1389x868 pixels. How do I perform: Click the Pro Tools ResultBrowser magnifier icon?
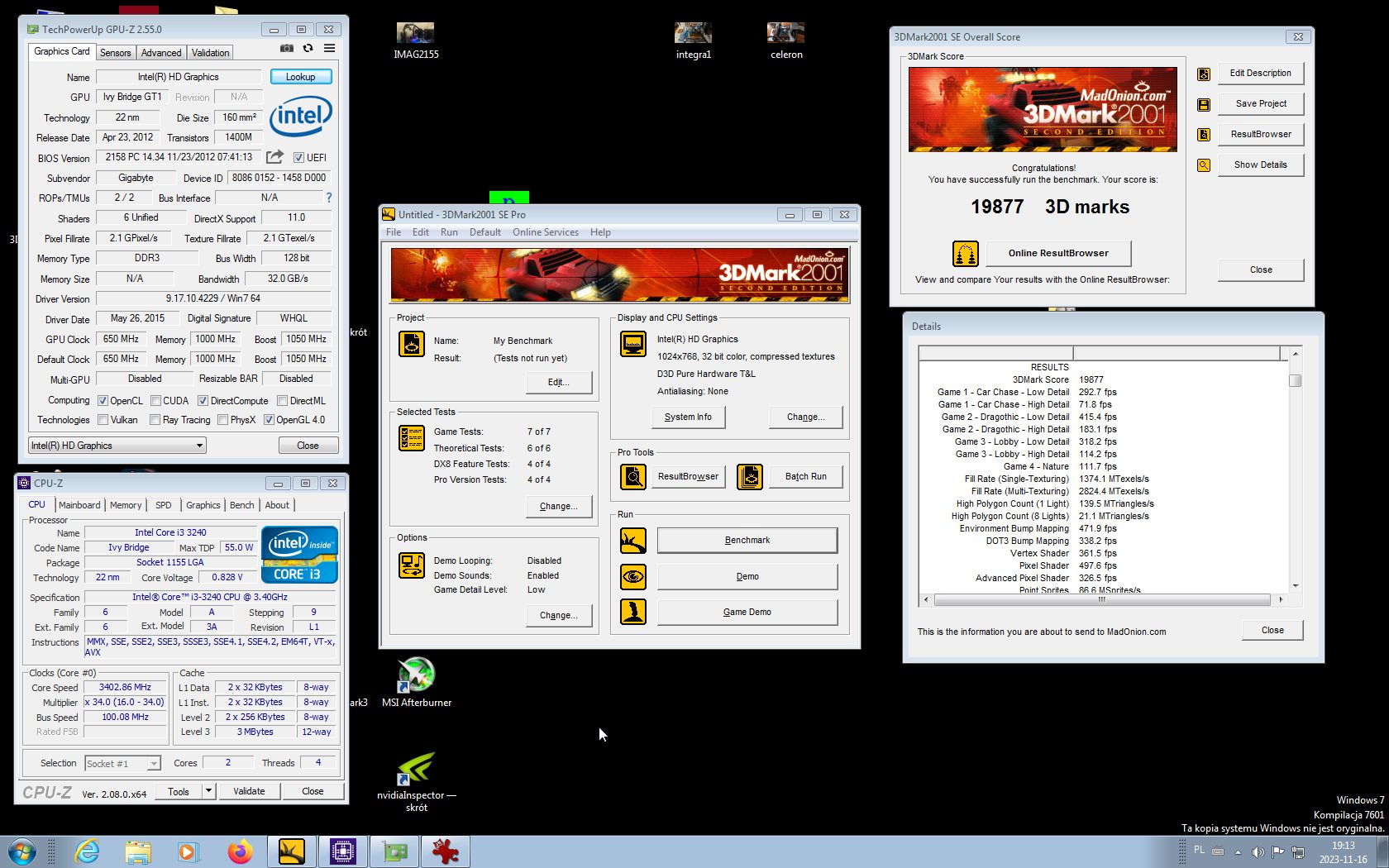coord(633,477)
